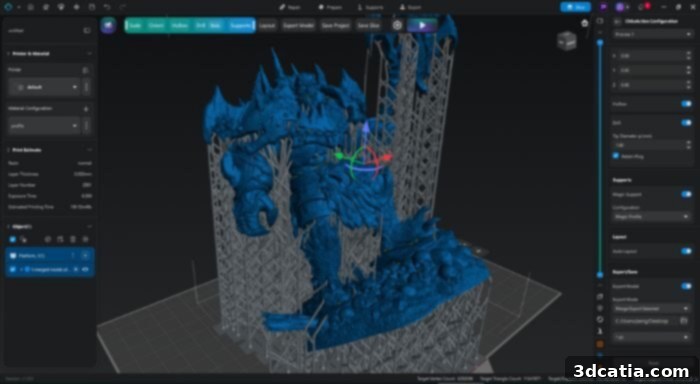
Task: Click the orientation view cube
Action: coord(567,41)
